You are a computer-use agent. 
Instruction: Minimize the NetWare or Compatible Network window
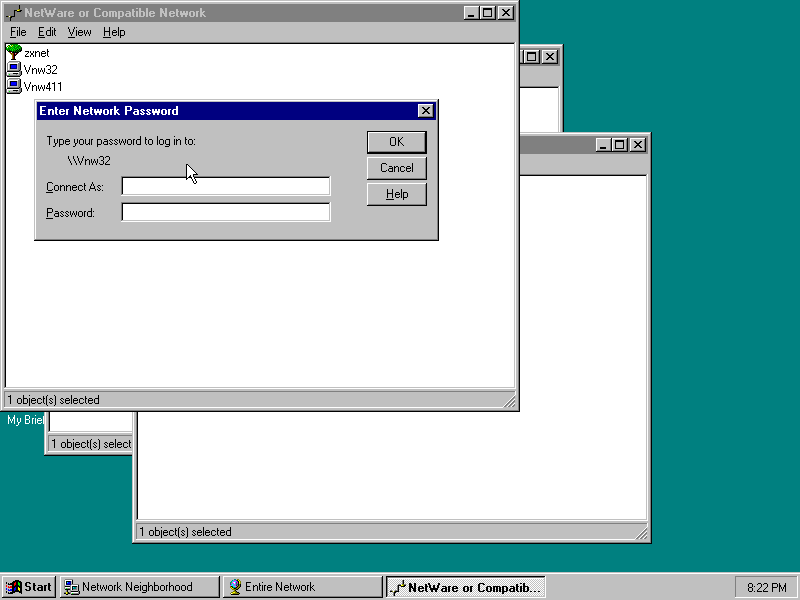[x=471, y=13]
